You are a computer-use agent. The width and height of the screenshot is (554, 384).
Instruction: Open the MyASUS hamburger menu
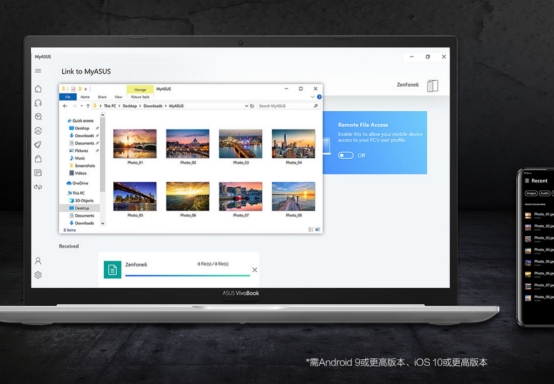click(x=38, y=71)
